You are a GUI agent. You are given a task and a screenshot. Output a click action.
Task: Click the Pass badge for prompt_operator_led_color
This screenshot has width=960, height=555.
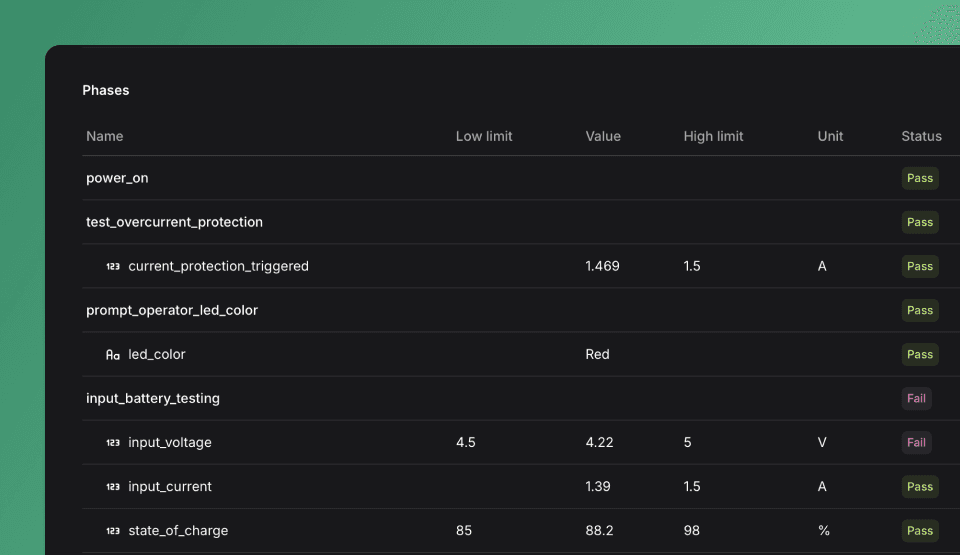coord(920,311)
